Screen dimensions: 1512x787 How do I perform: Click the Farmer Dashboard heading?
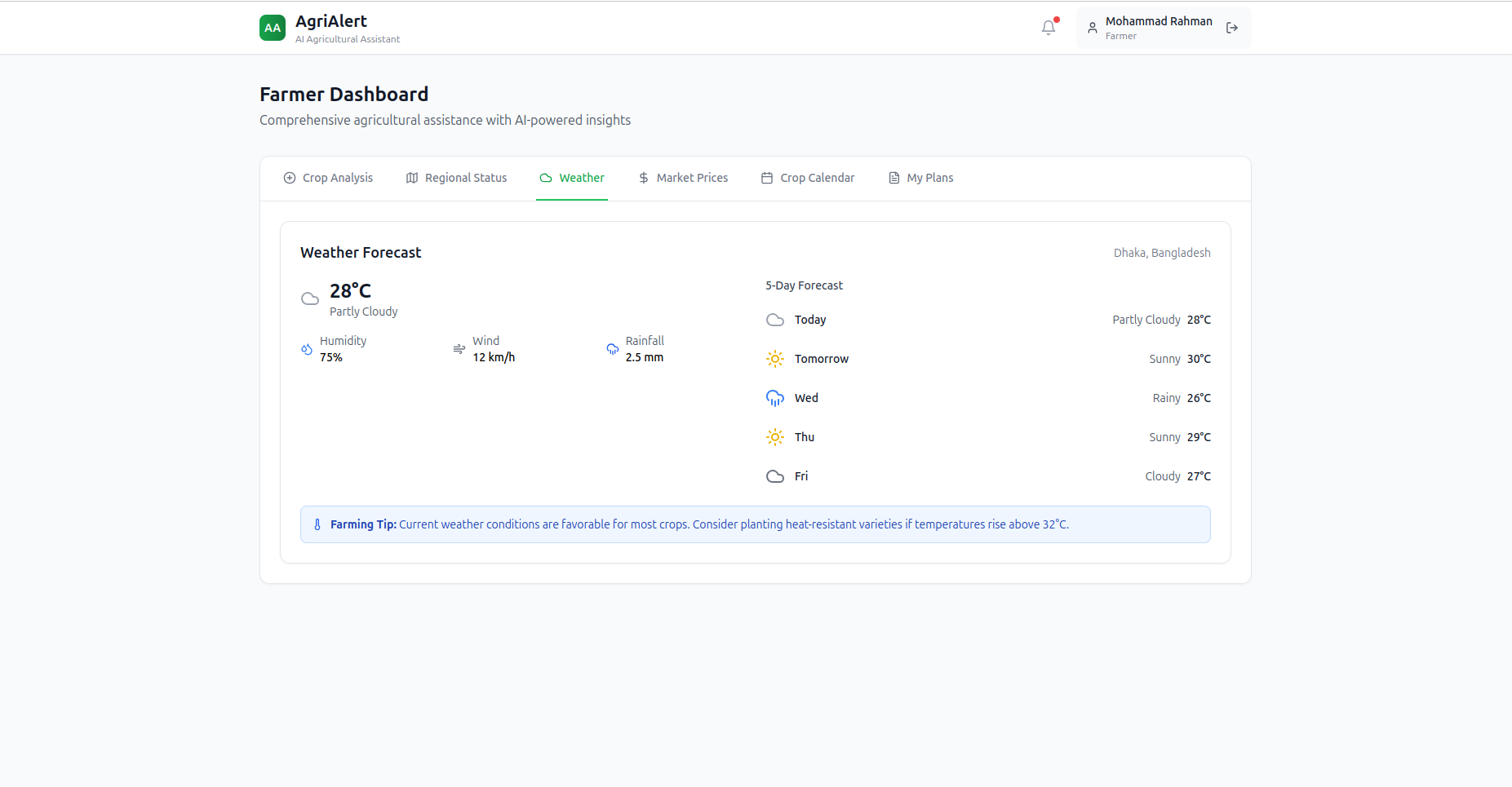344,95
